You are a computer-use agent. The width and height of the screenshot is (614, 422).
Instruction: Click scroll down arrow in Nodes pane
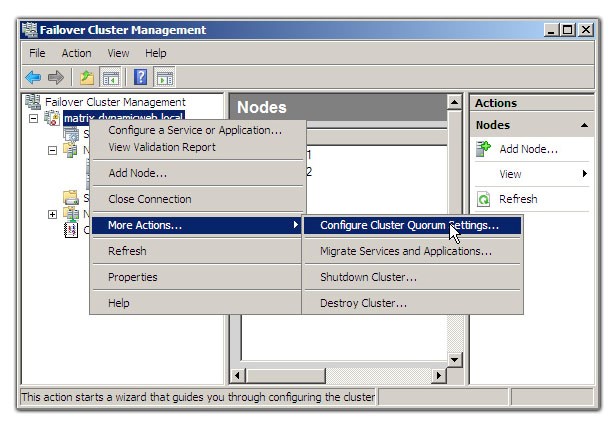tap(454, 359)
